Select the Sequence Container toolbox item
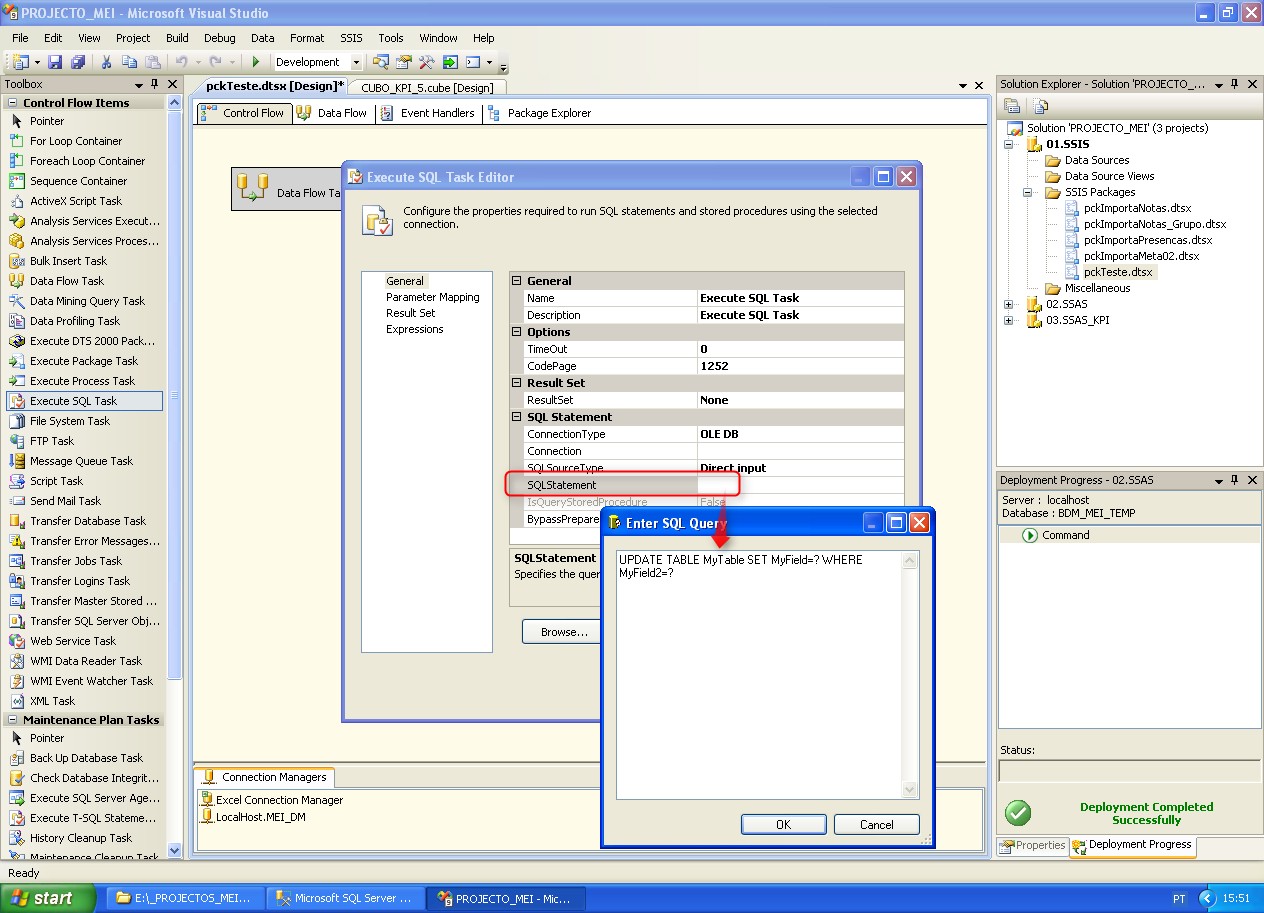The image size is (1264, 913). click(83, 181)
